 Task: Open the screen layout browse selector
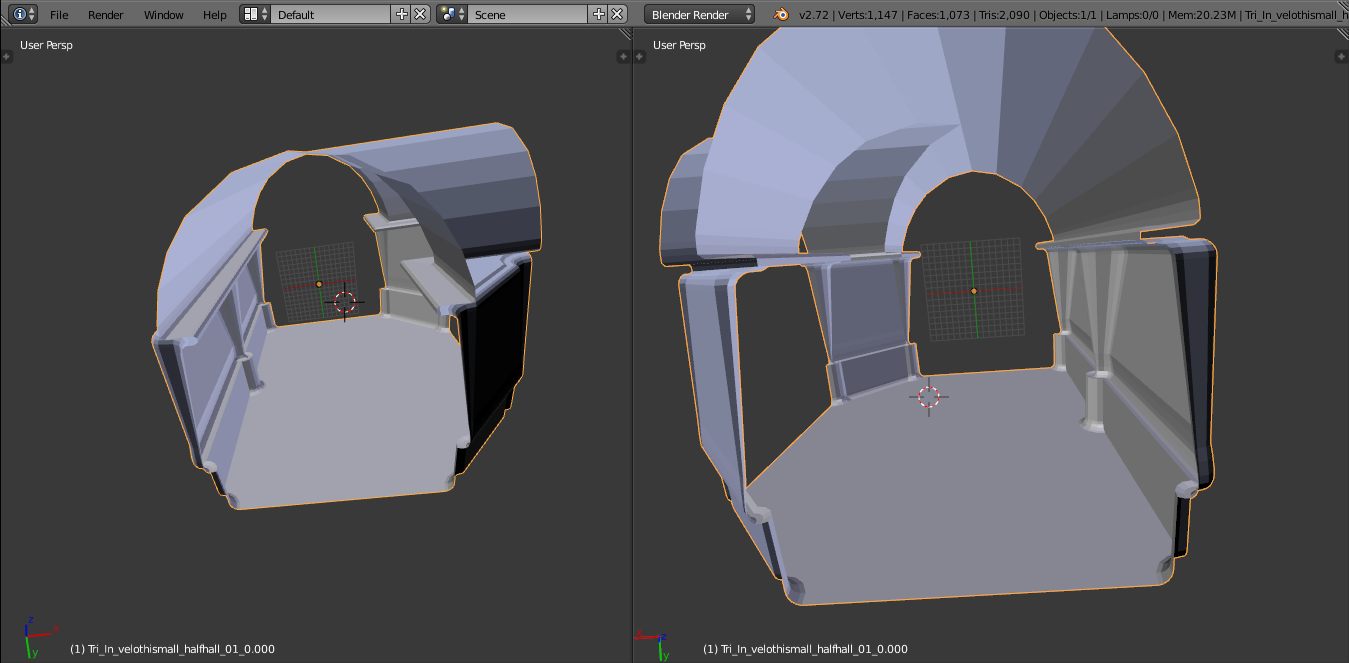(x=255, y=14)
